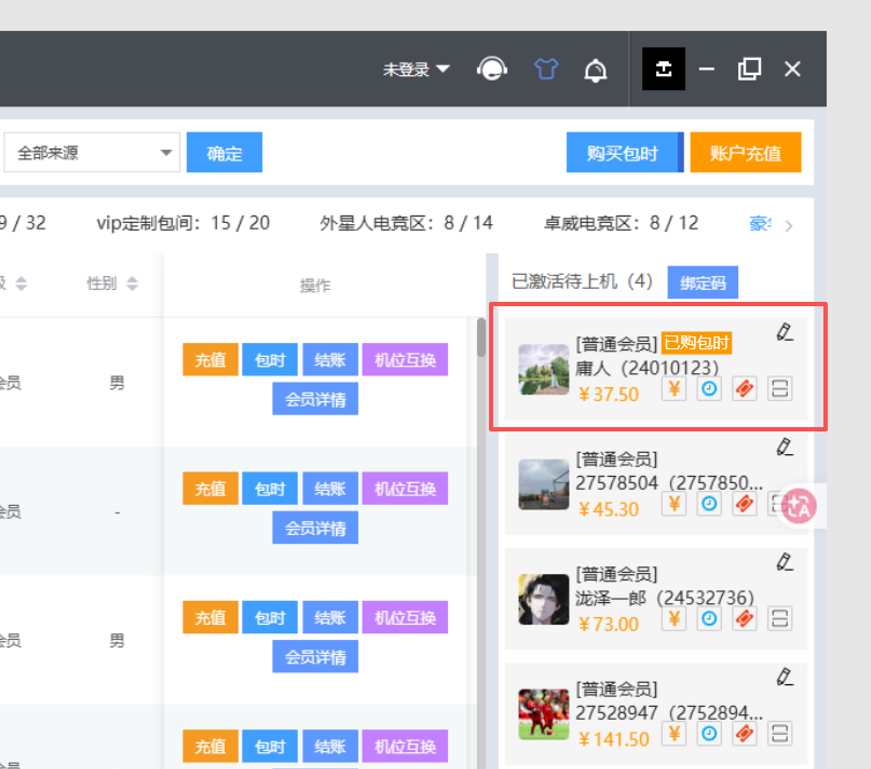871x769 pixels.
Task: Expand the 全部来源 source dropdown
Action: [x=92, y=152]
